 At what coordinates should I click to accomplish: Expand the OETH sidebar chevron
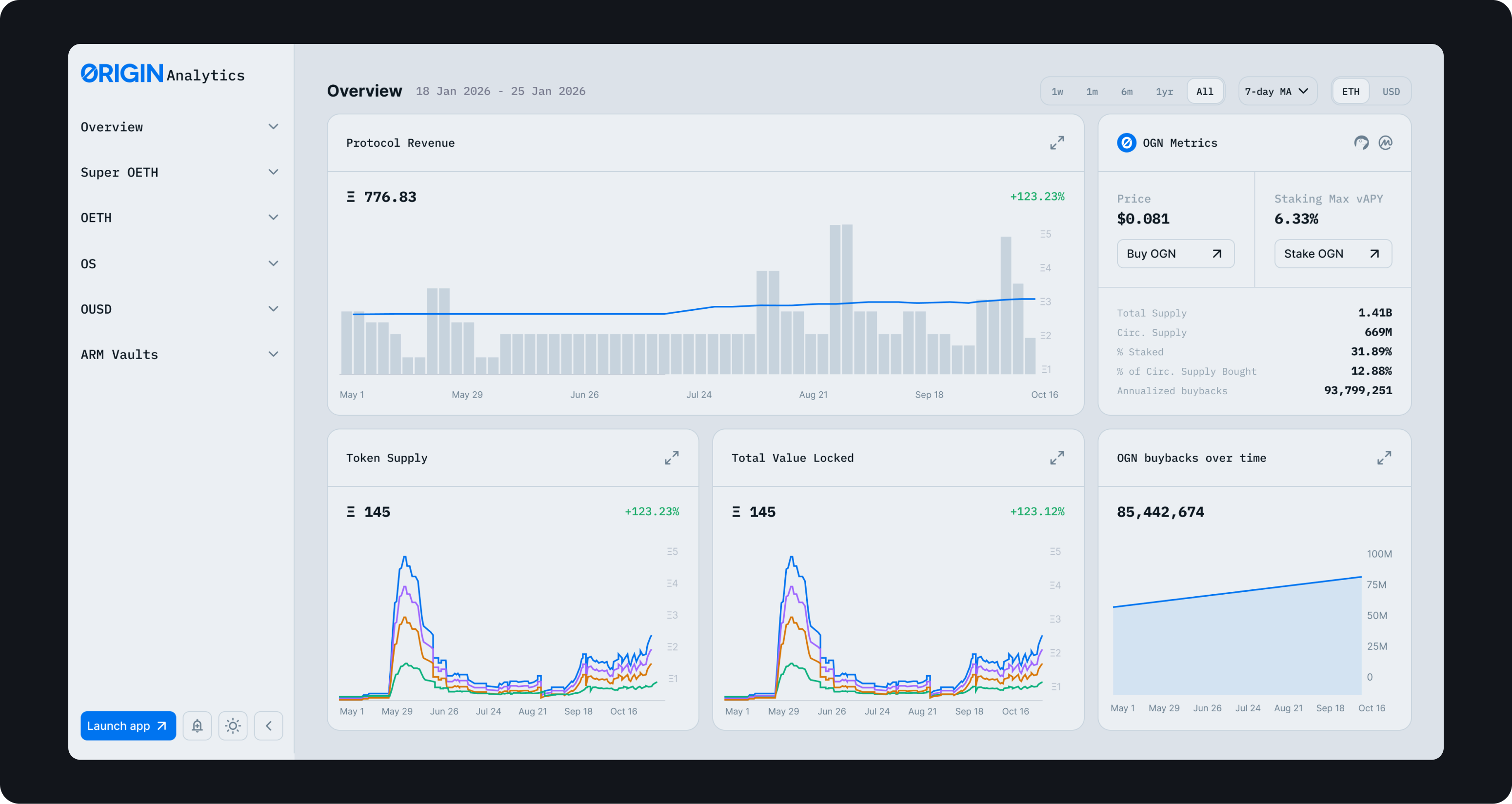[x=273, y=217]
